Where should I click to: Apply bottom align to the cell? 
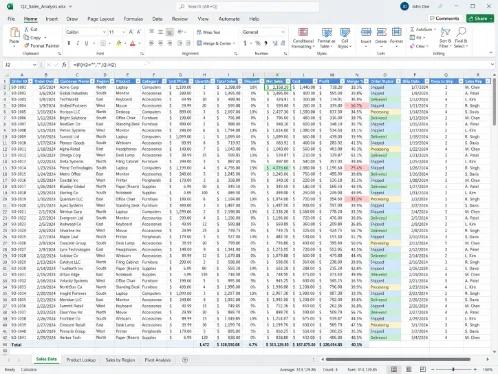click(x=170, y=32)
